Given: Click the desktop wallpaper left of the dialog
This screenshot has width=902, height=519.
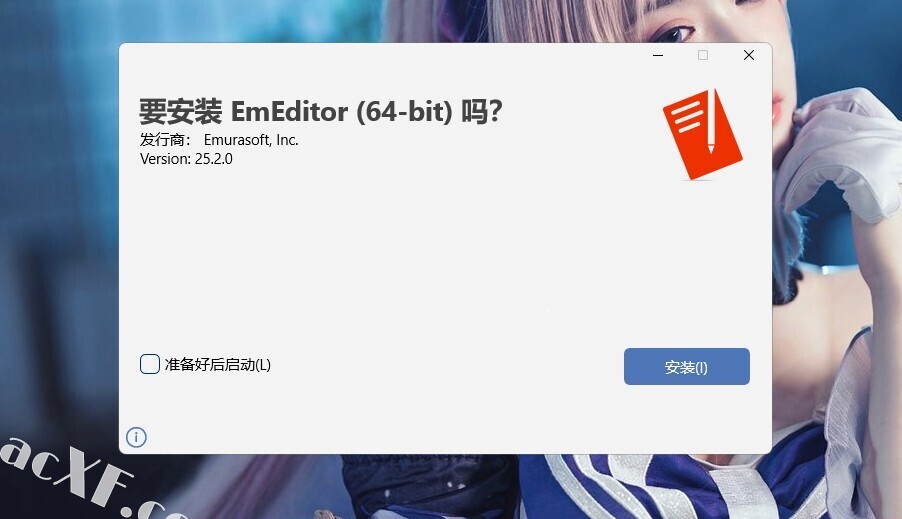Looking at the screenshot, I should 58,230.
